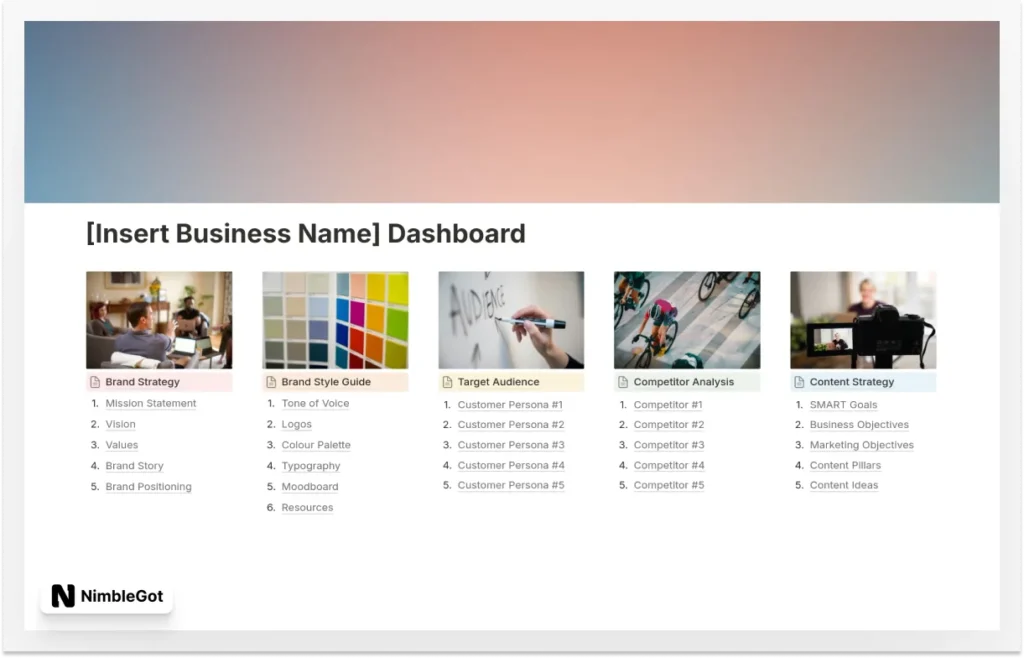
Task: Click the Dashboard page title
Action: coord(306,234)
